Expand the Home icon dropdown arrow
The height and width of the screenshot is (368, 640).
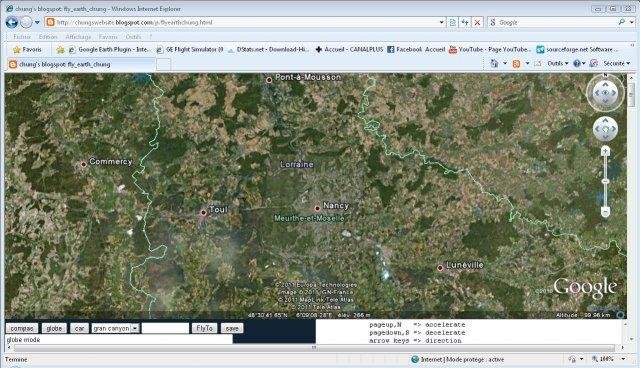coord(505,63)
